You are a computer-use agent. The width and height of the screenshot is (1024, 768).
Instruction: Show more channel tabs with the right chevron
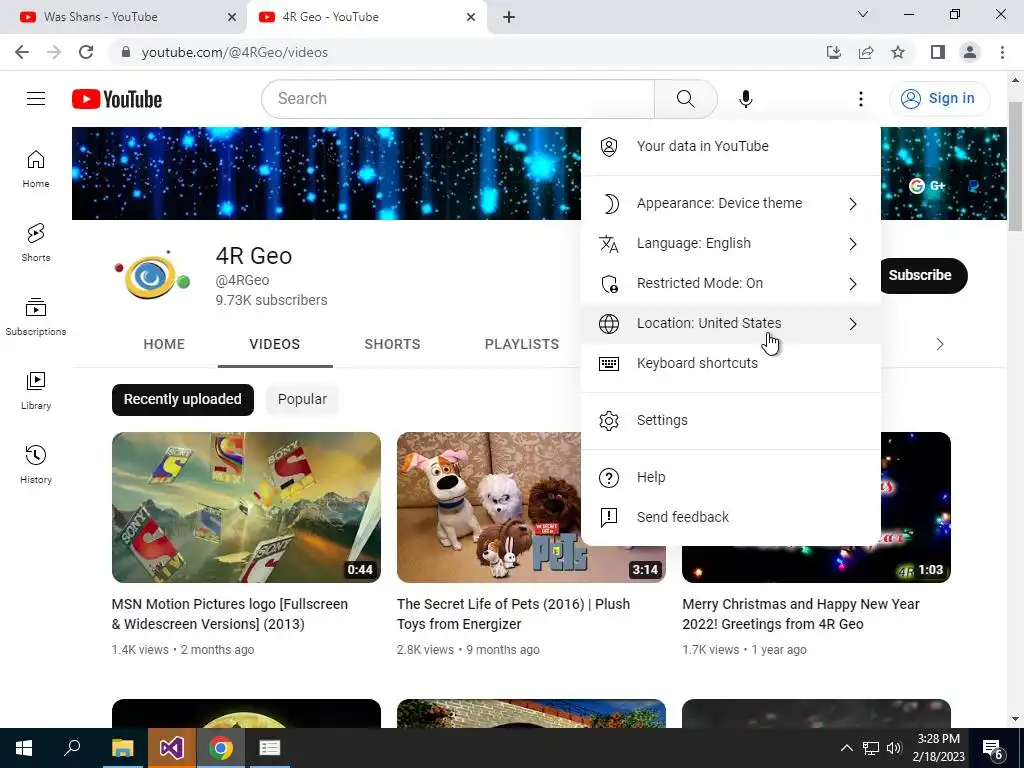(940, 344)
